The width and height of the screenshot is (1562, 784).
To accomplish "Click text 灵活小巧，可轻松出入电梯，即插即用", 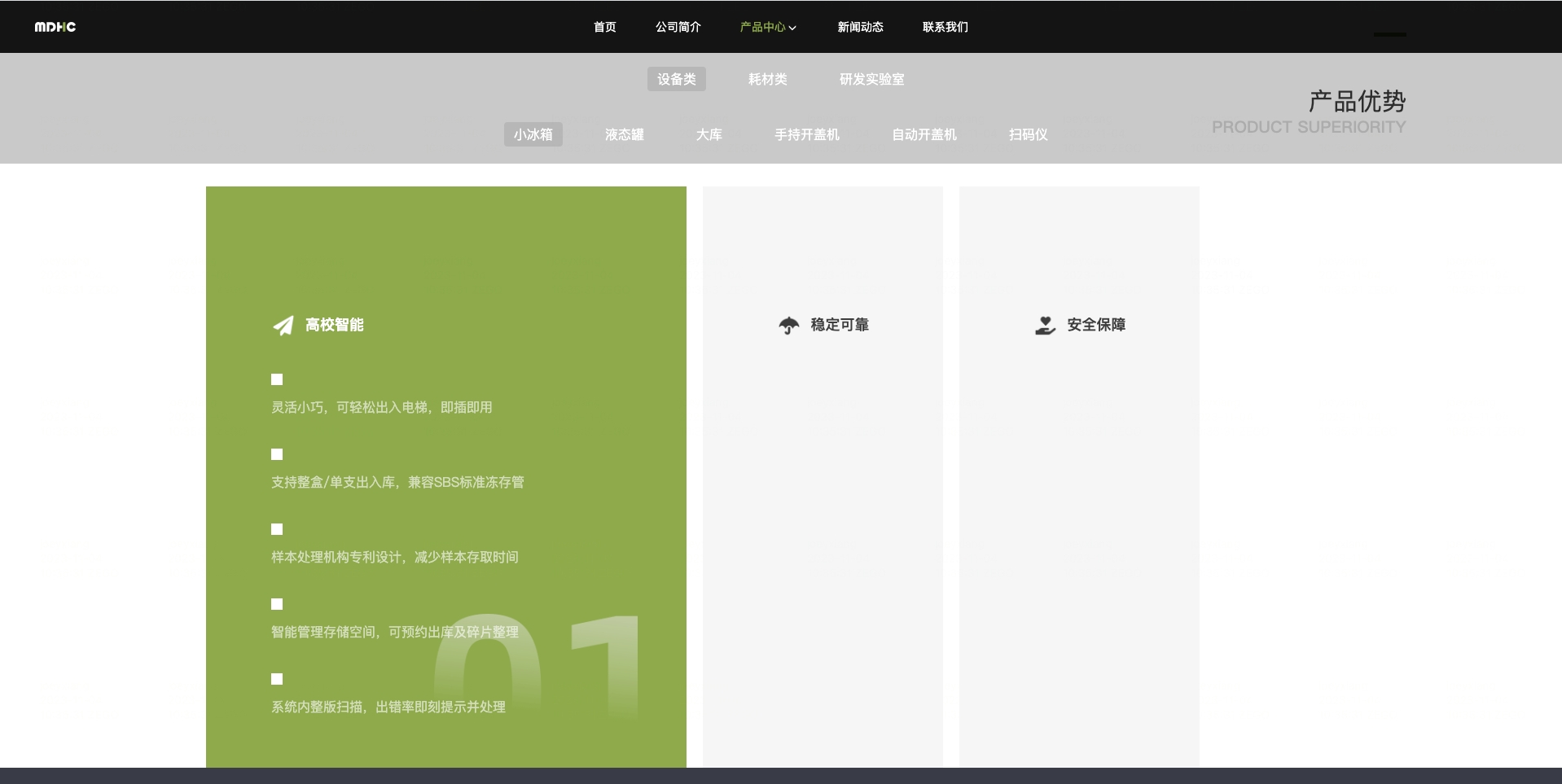I will pos(382,407).
